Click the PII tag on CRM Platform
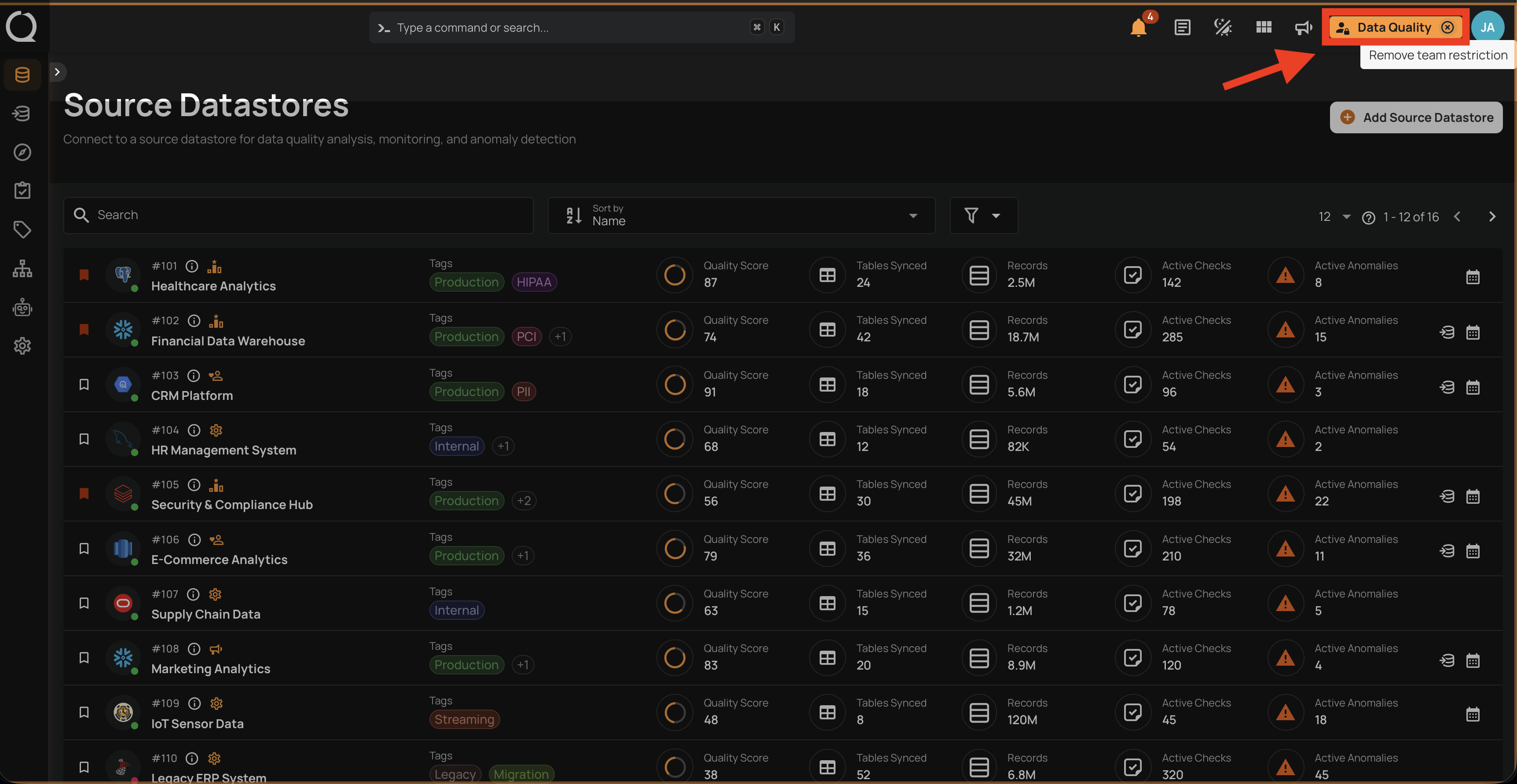Image resolution: width=1517 pixels, height=784 pixels. pos(523,392)
